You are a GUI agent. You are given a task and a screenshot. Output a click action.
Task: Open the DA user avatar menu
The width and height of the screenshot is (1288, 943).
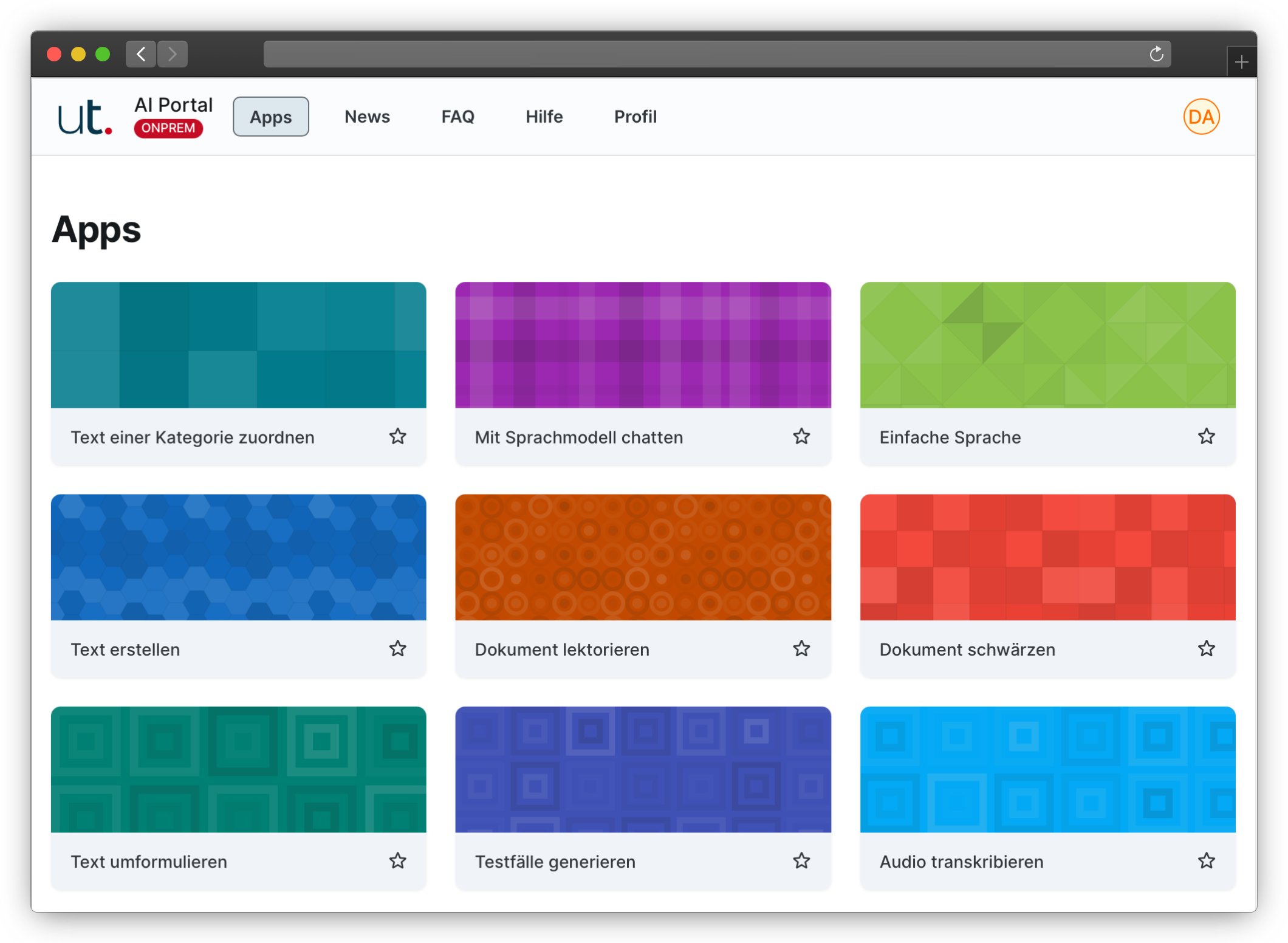pyautogui.click(x=1201, y=117)
